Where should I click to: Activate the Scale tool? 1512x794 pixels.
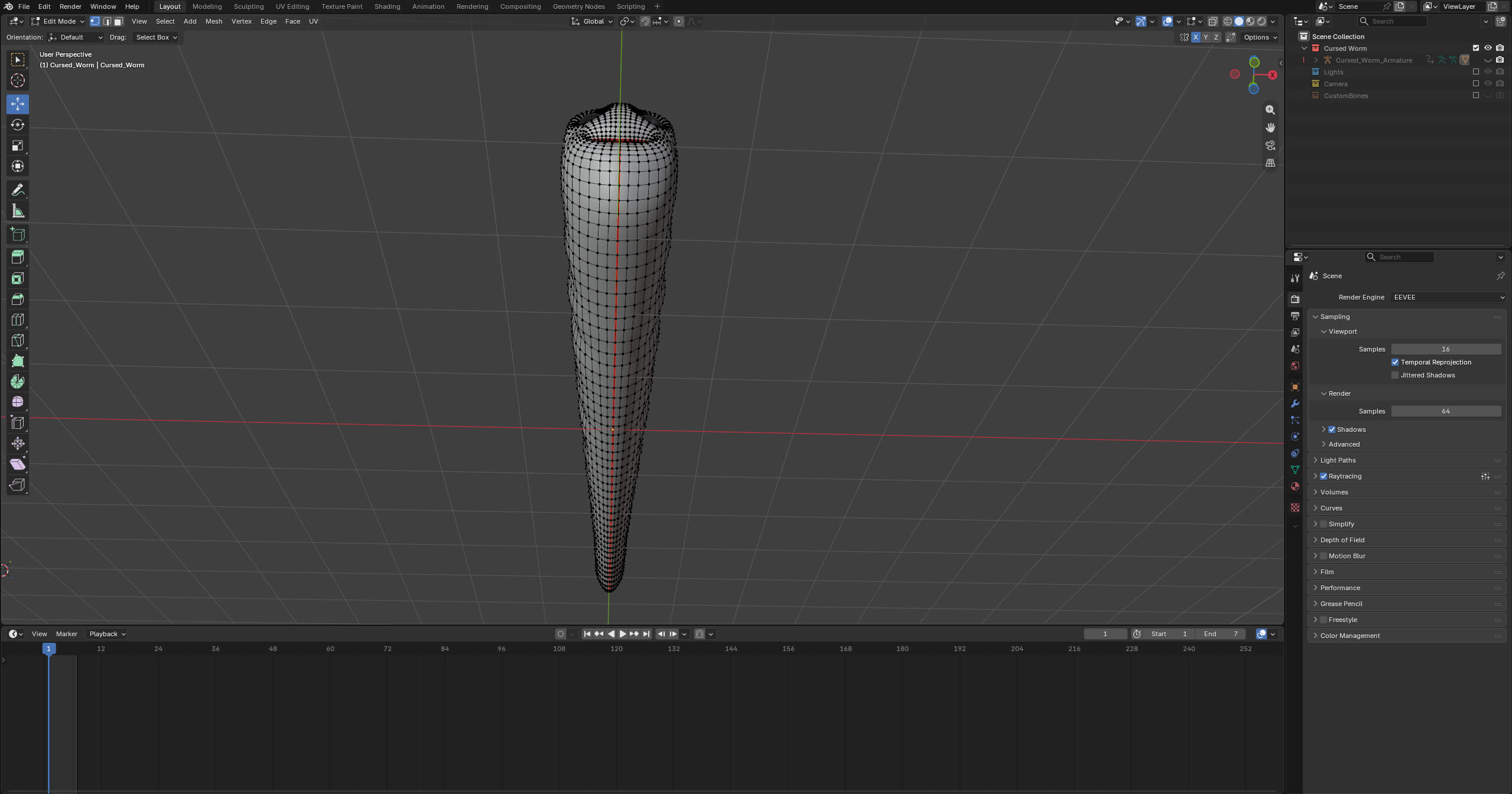pos(18,145)
